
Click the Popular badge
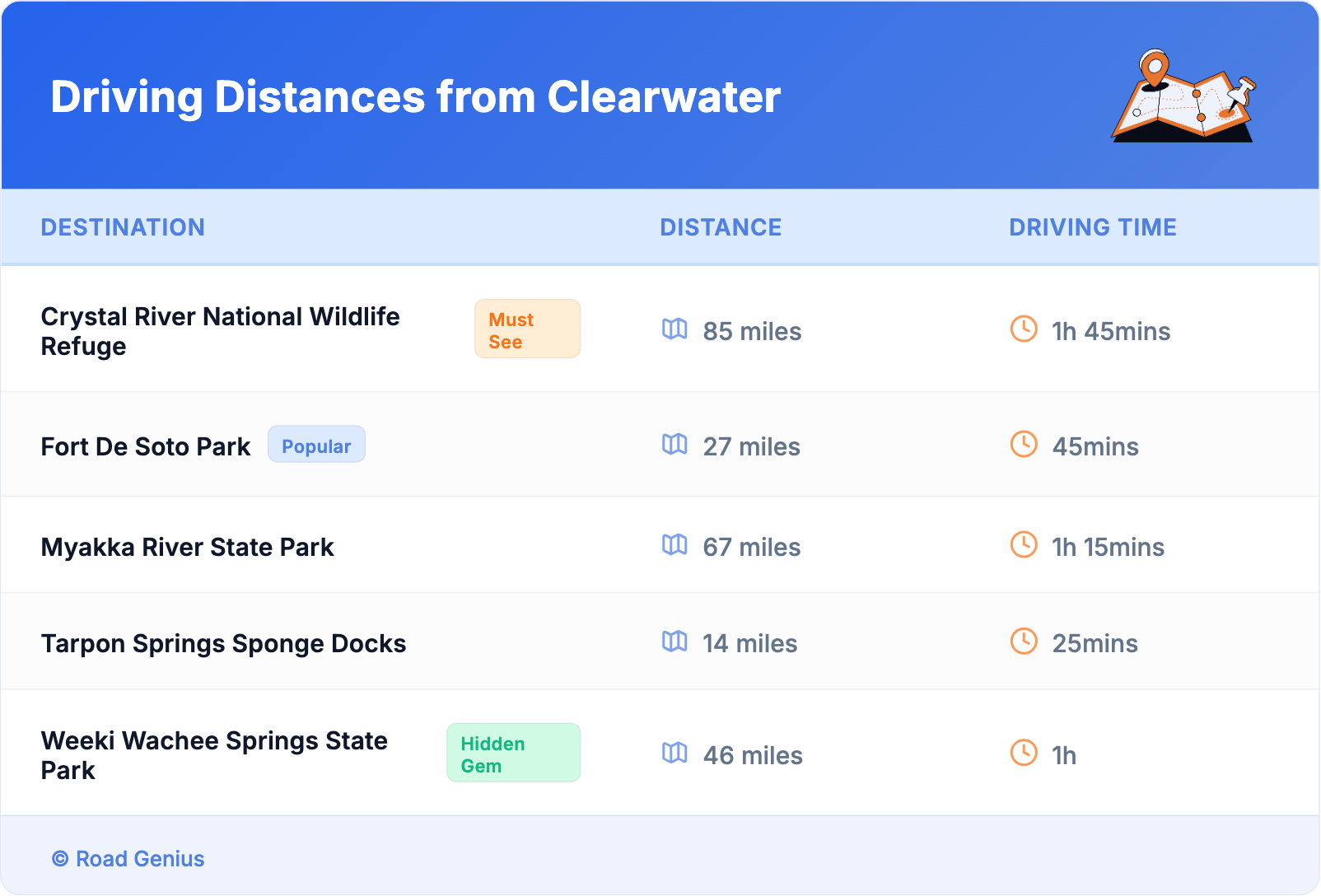316,446
